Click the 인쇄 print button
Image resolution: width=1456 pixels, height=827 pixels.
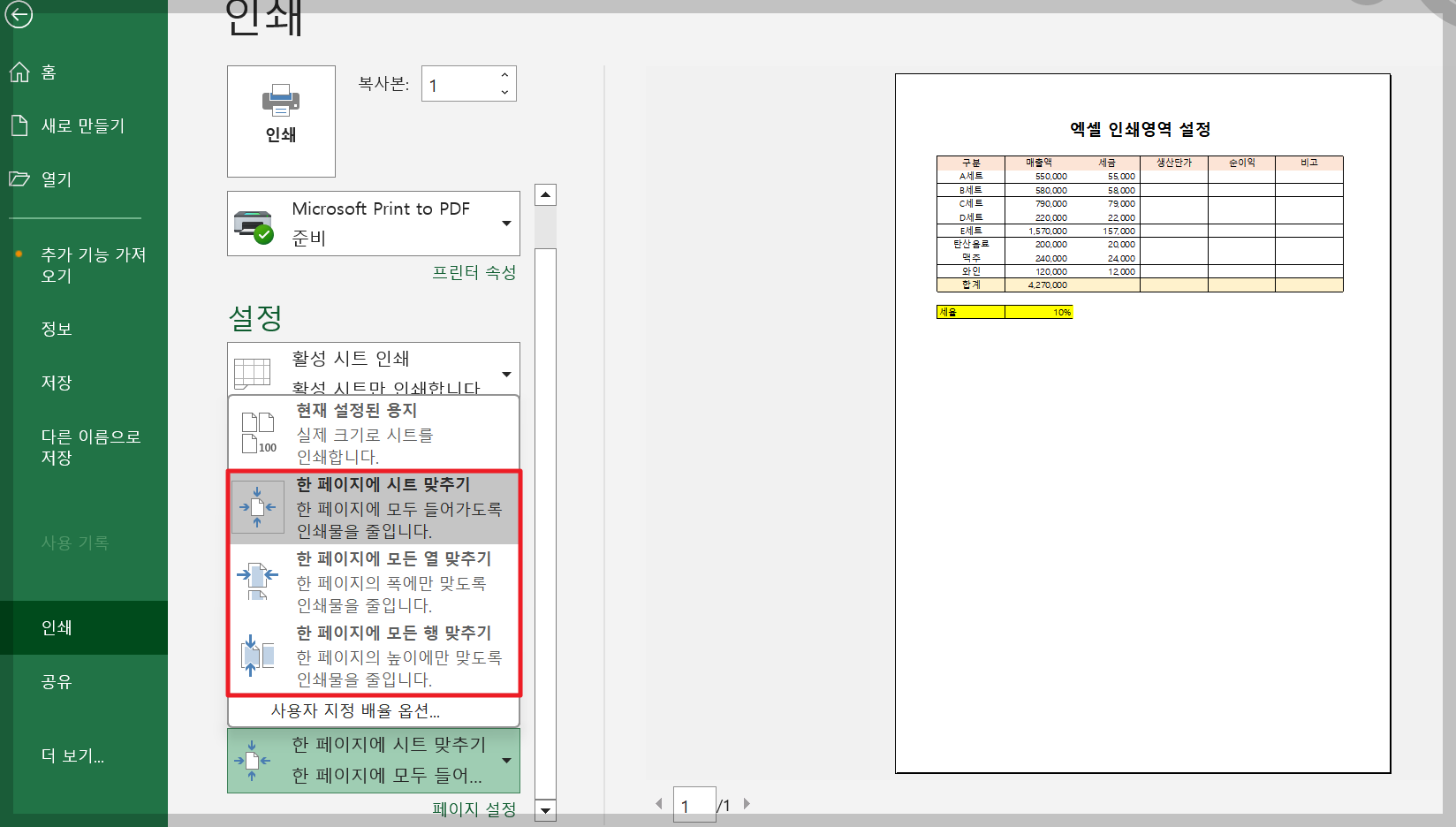pyautogui.click(x=280, y=121)
